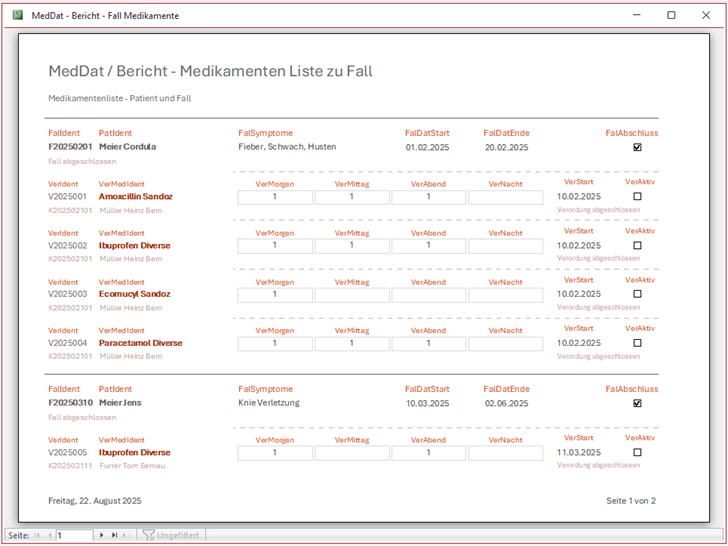Minimize the MedDat report window
The image size is (728, 546).
(x=636, y=15)
